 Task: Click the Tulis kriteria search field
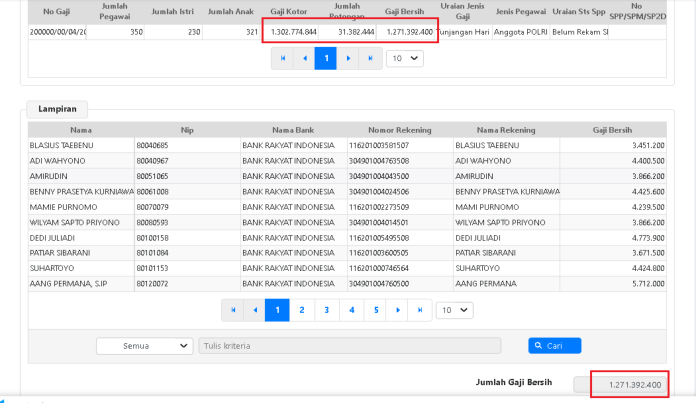point(349,346)
